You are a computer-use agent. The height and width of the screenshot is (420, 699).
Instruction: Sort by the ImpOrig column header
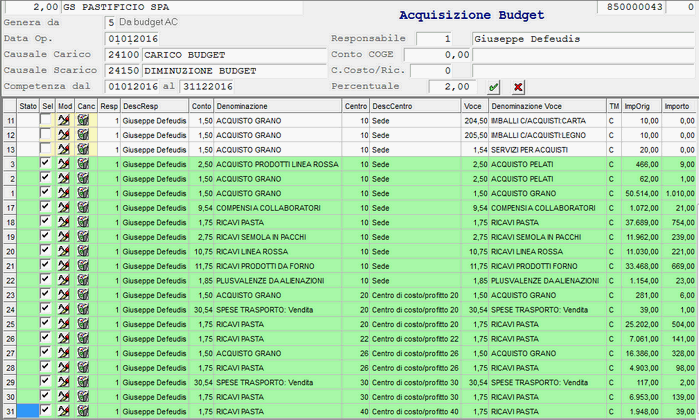tap(641, 106)
